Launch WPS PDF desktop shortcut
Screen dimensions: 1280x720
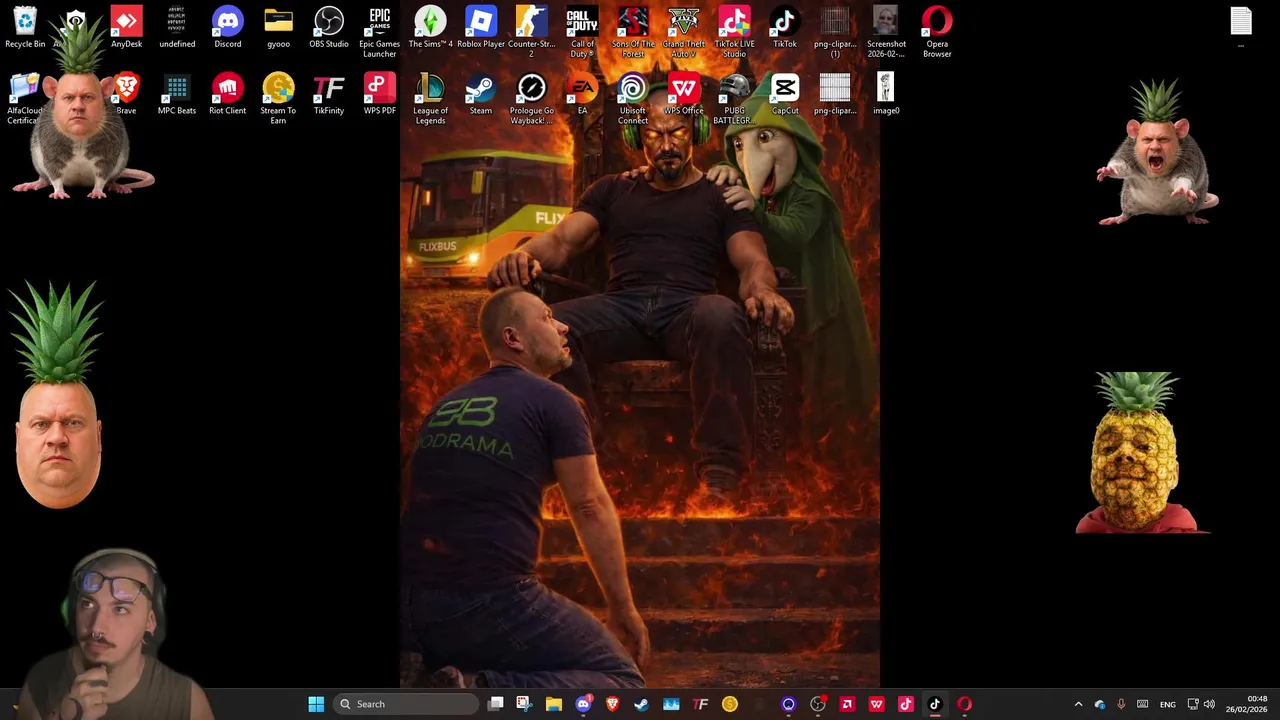click(x=380, y=94)
